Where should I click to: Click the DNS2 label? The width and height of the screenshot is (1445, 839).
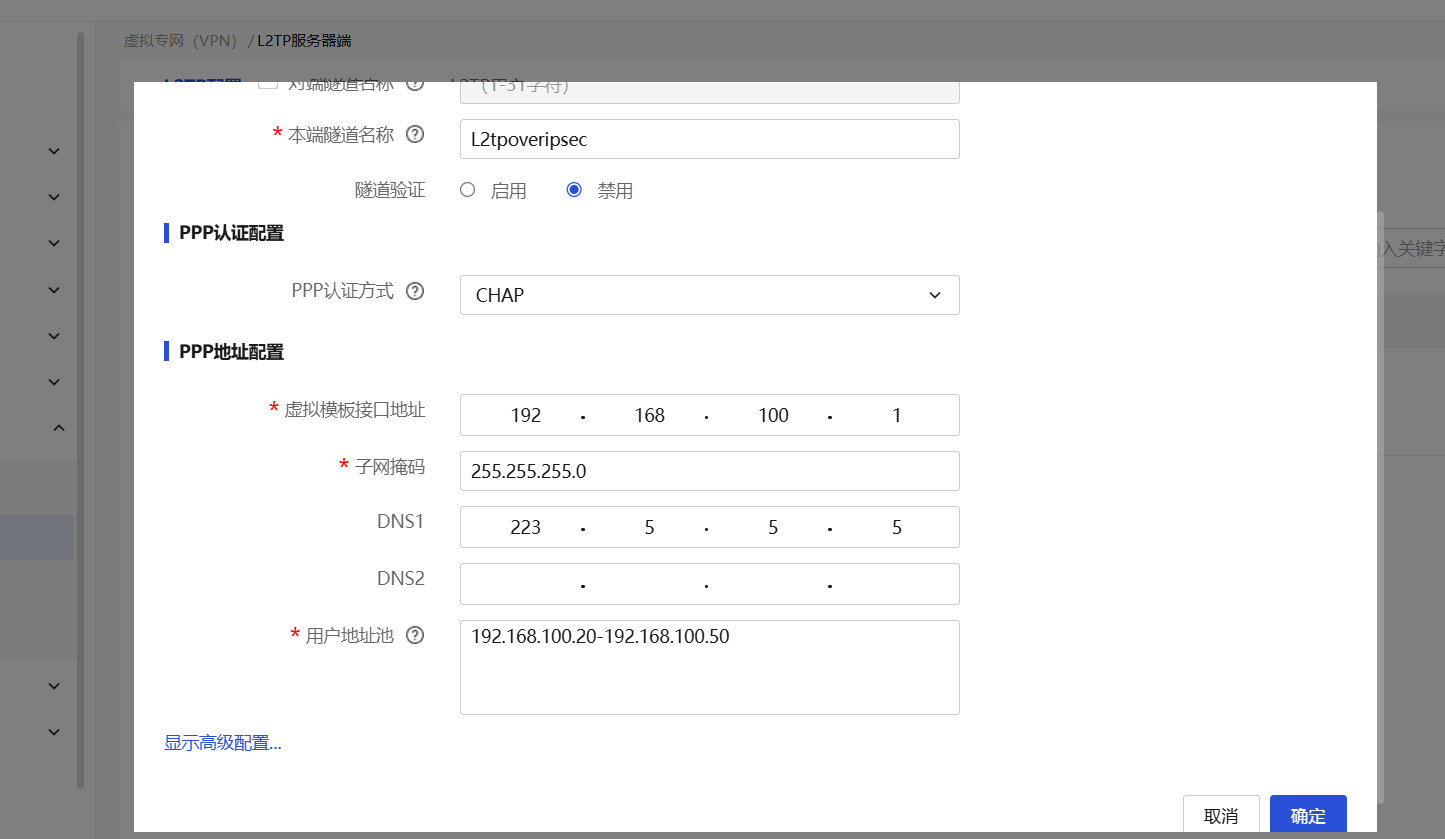[401, 578]
